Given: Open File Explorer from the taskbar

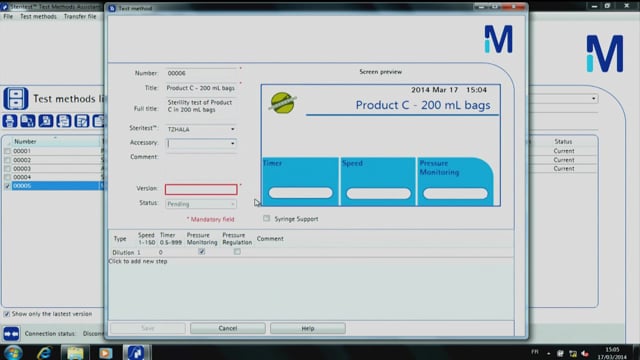Looking at the screenshot, I should coord(75,353).
